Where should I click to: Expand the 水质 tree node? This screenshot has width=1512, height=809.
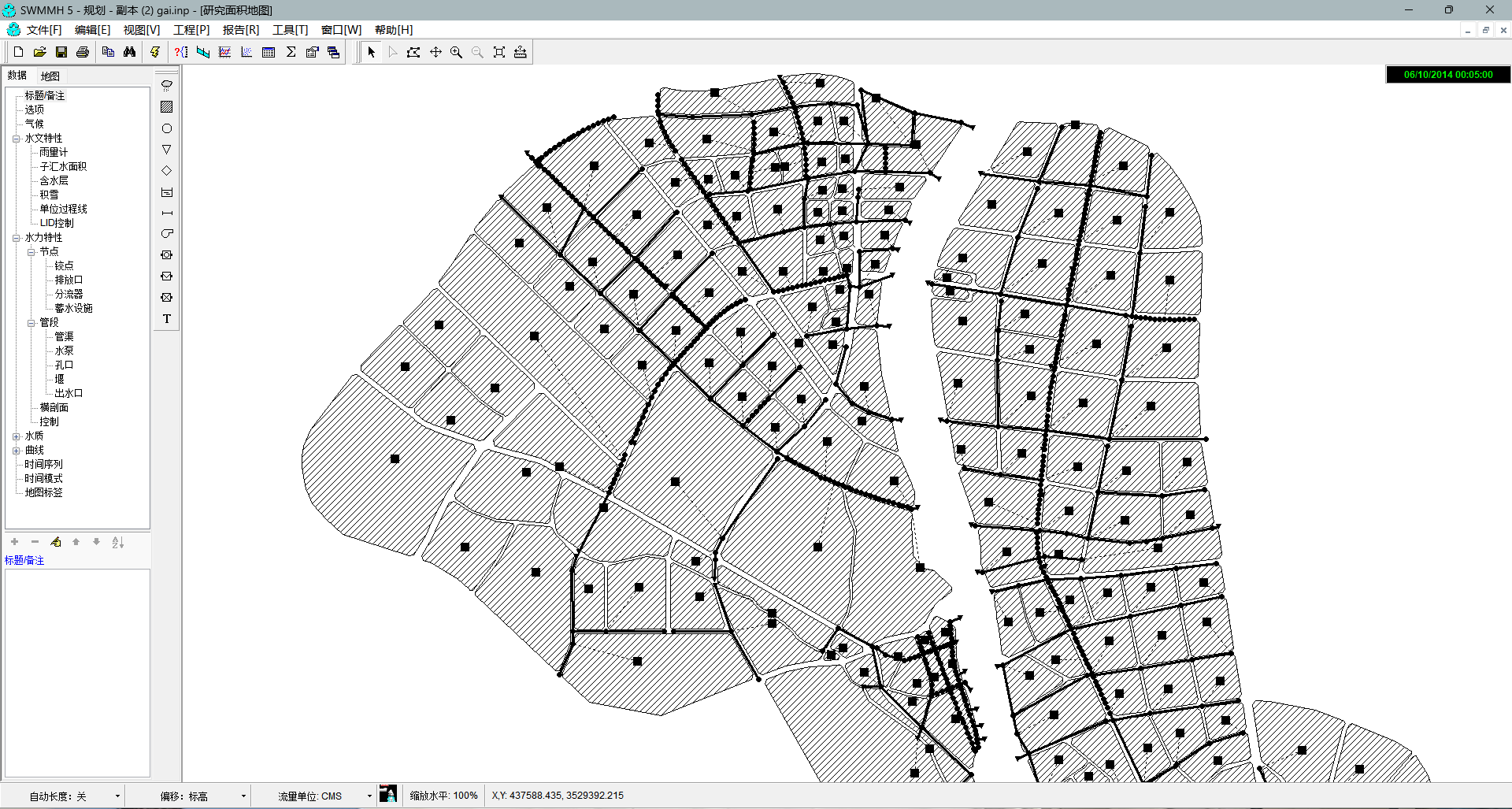click(x=16, y=436)
